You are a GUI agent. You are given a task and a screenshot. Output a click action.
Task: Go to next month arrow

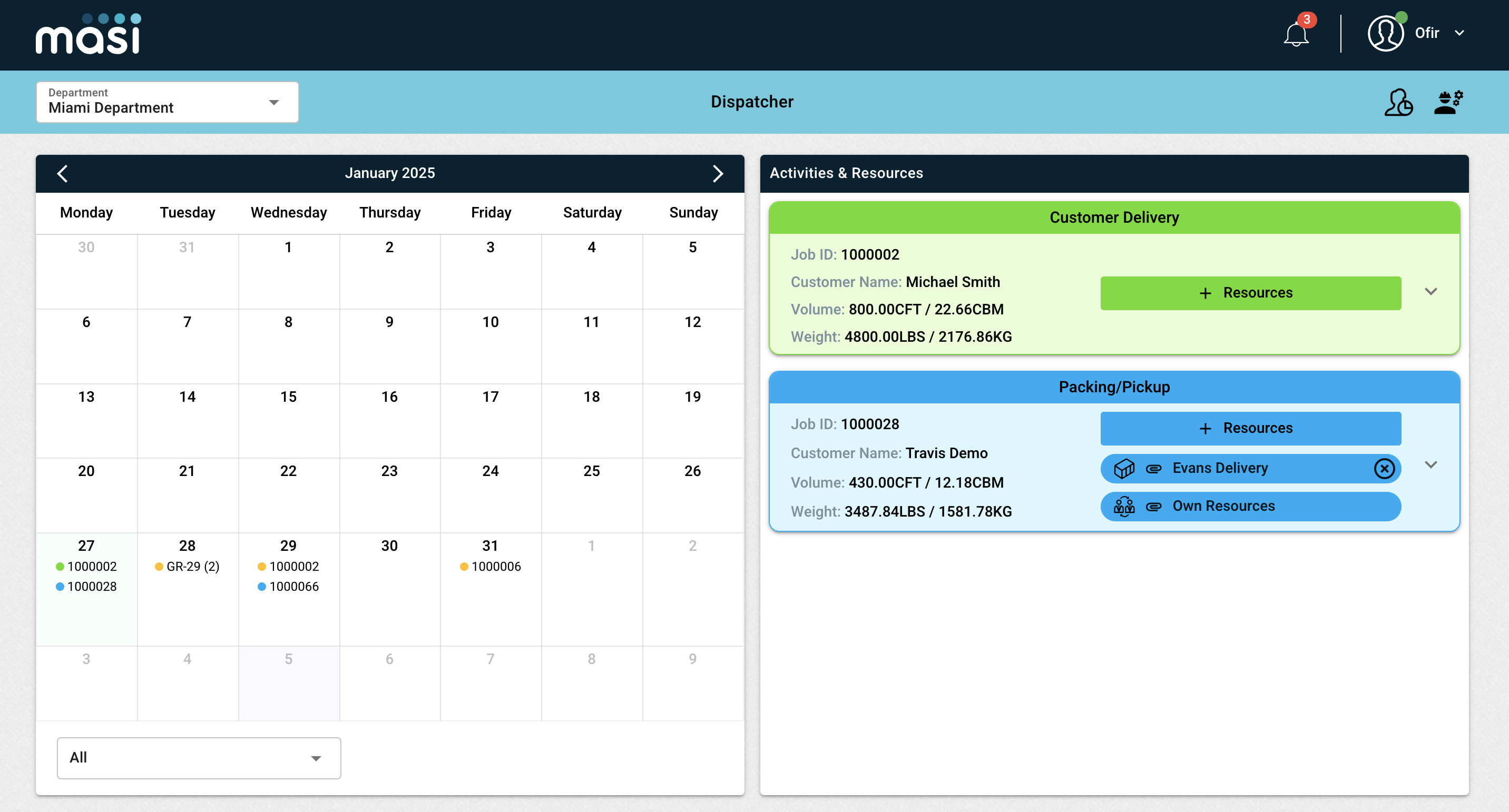(718, 173)
